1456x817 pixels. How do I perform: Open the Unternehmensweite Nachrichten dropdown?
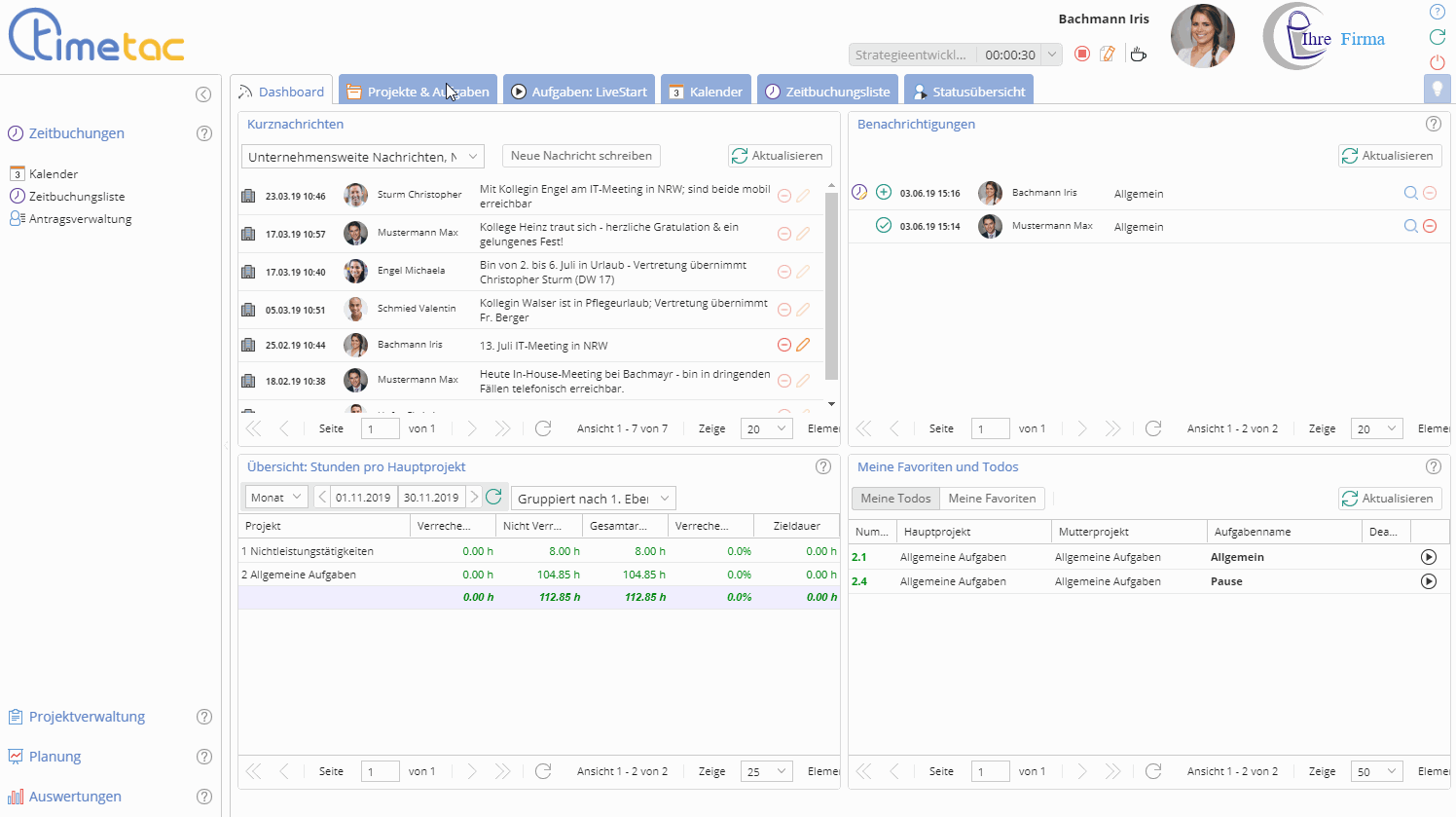click(362, 157)
